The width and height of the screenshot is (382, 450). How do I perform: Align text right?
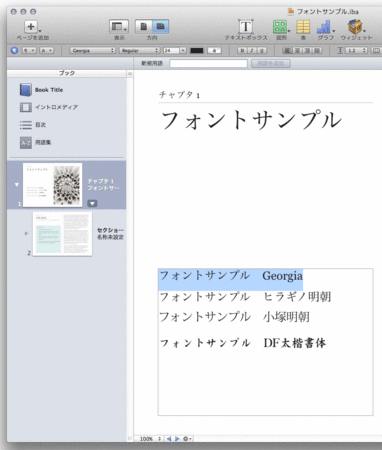pos(307,50)
